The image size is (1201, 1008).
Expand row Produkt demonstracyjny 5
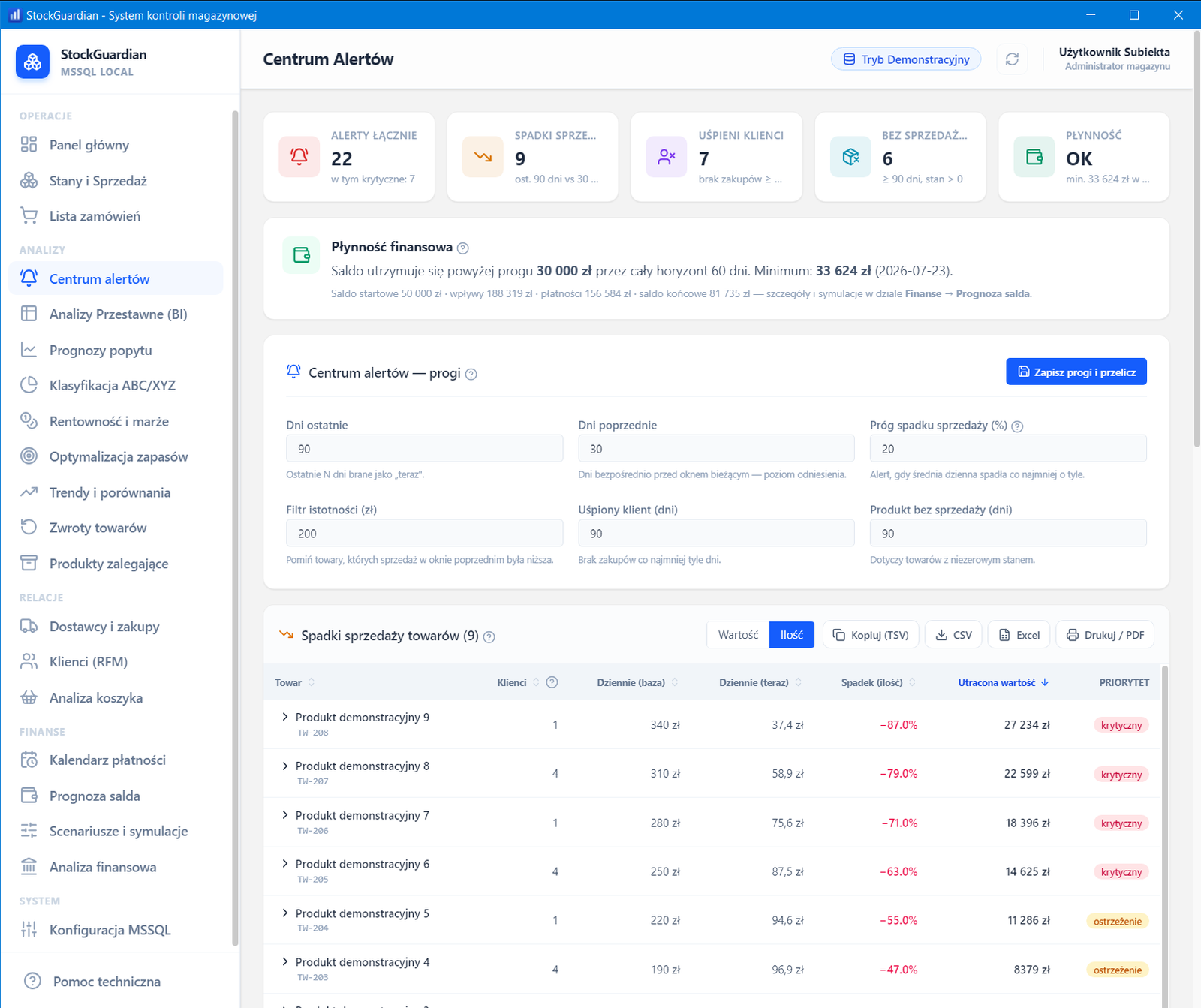click(x=285, y=913)
